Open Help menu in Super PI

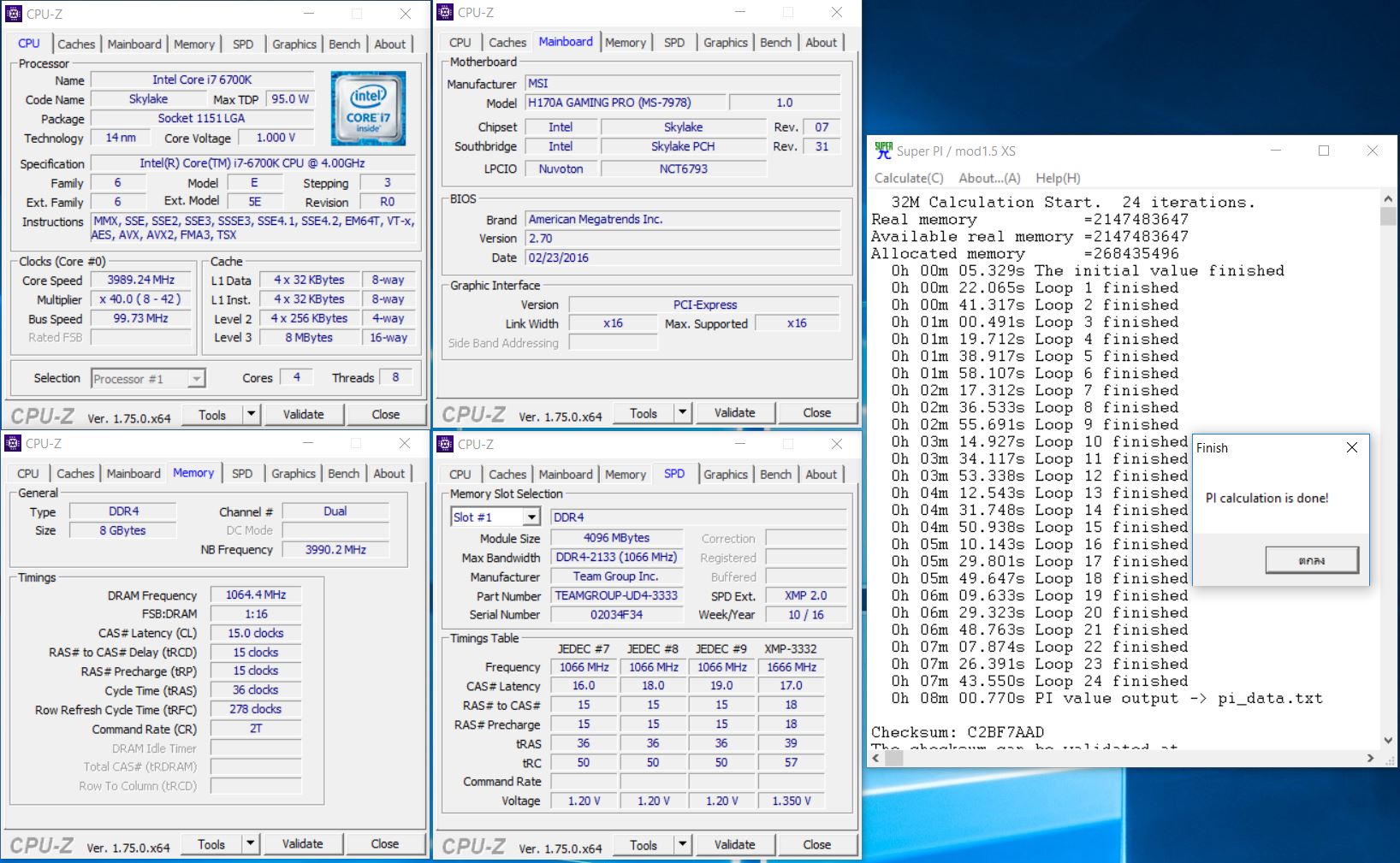[x=1058, y=178]
